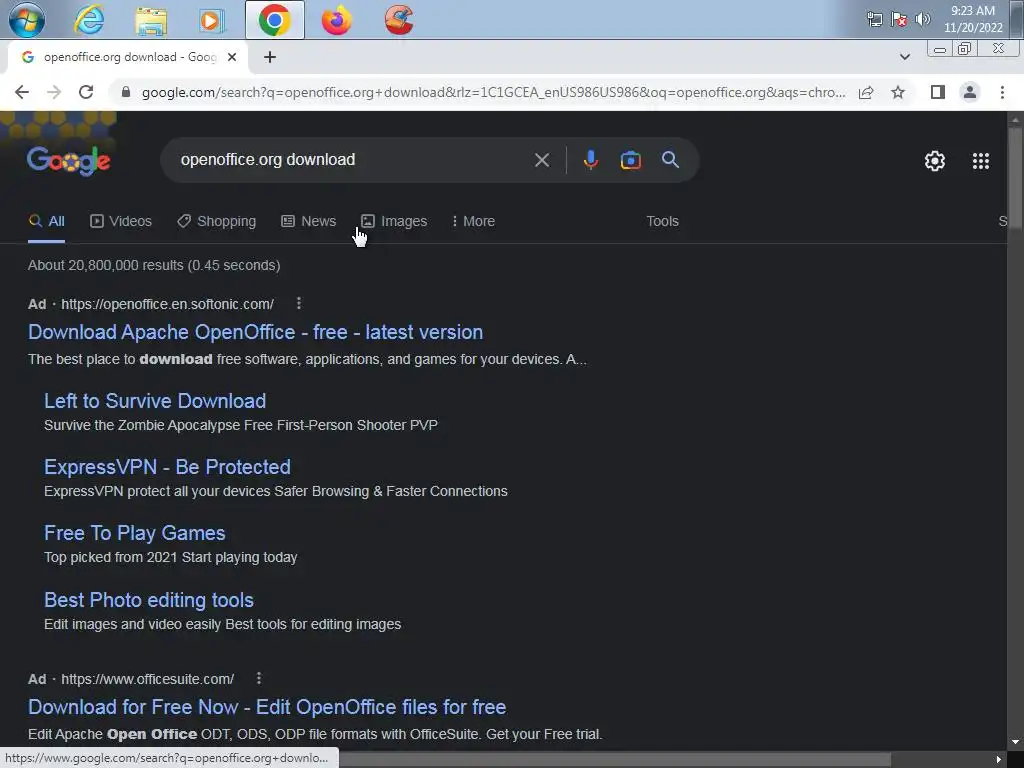
Task: Open Chrome's three-dot menu
Action: pos(1002,92)
